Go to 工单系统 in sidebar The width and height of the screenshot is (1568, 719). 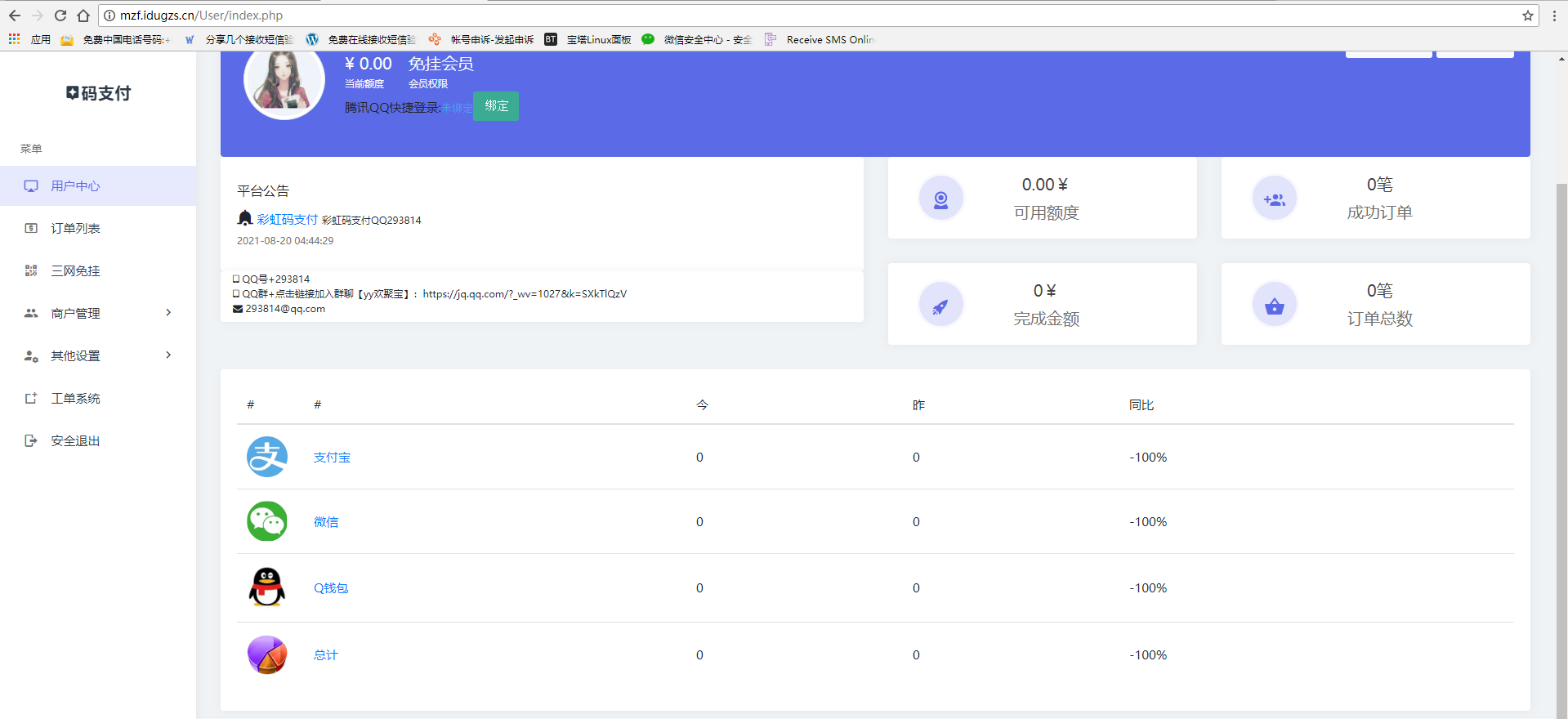75,398
